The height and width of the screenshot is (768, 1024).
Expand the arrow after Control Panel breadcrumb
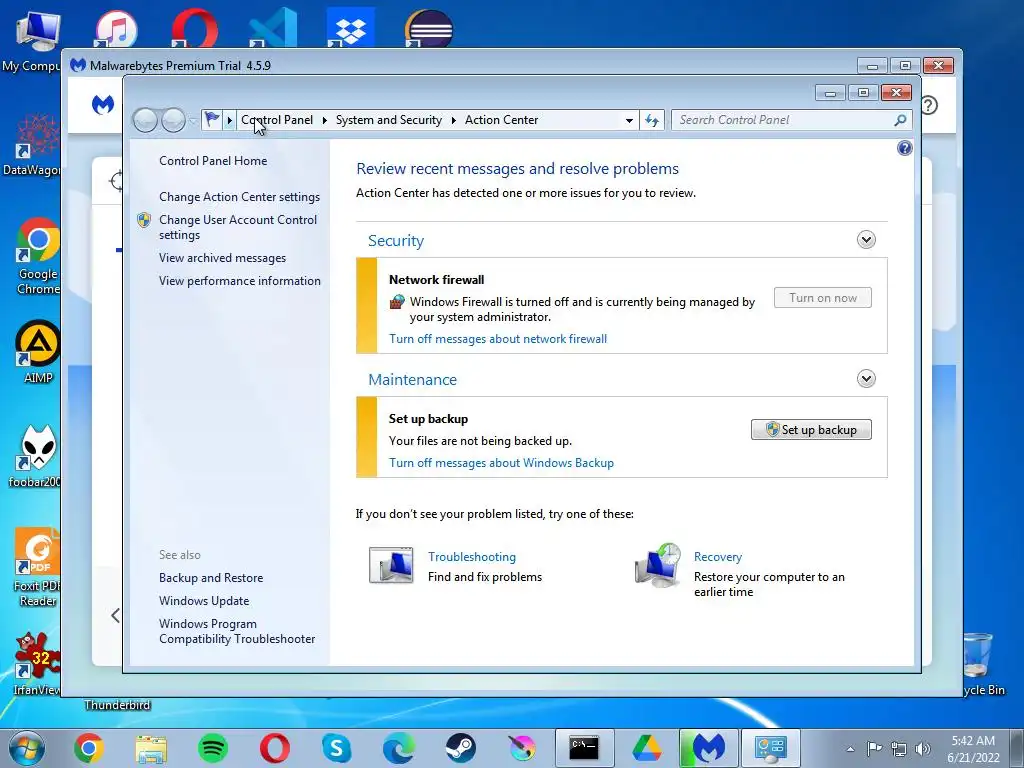[325, 120]
